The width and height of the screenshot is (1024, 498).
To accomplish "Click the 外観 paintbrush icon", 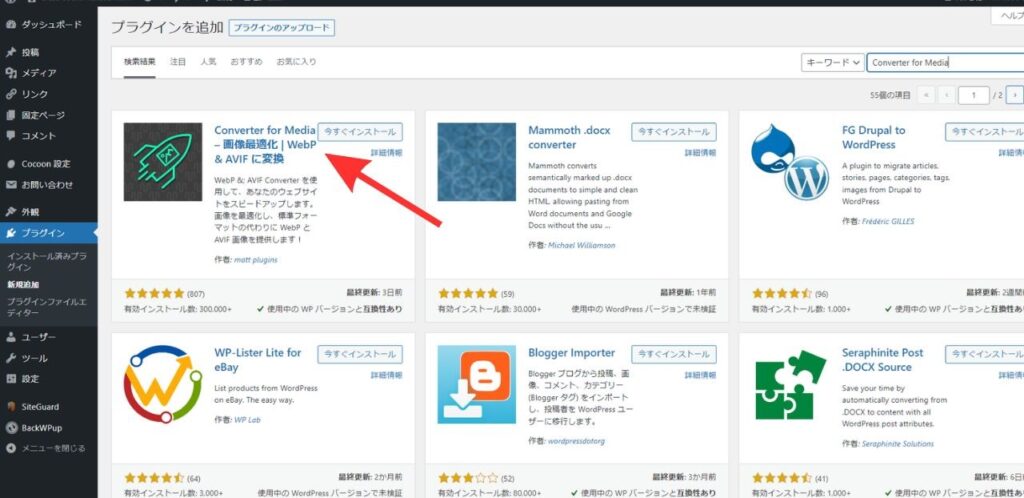I will pos(10,212).
